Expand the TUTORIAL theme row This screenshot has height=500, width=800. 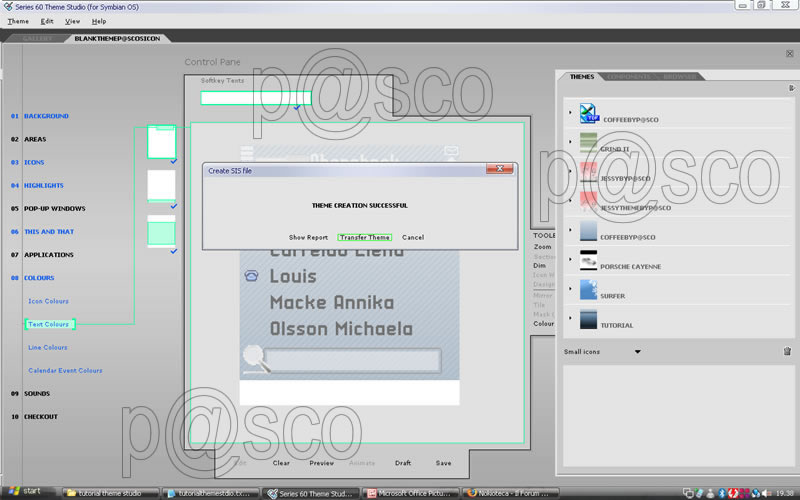570,318
